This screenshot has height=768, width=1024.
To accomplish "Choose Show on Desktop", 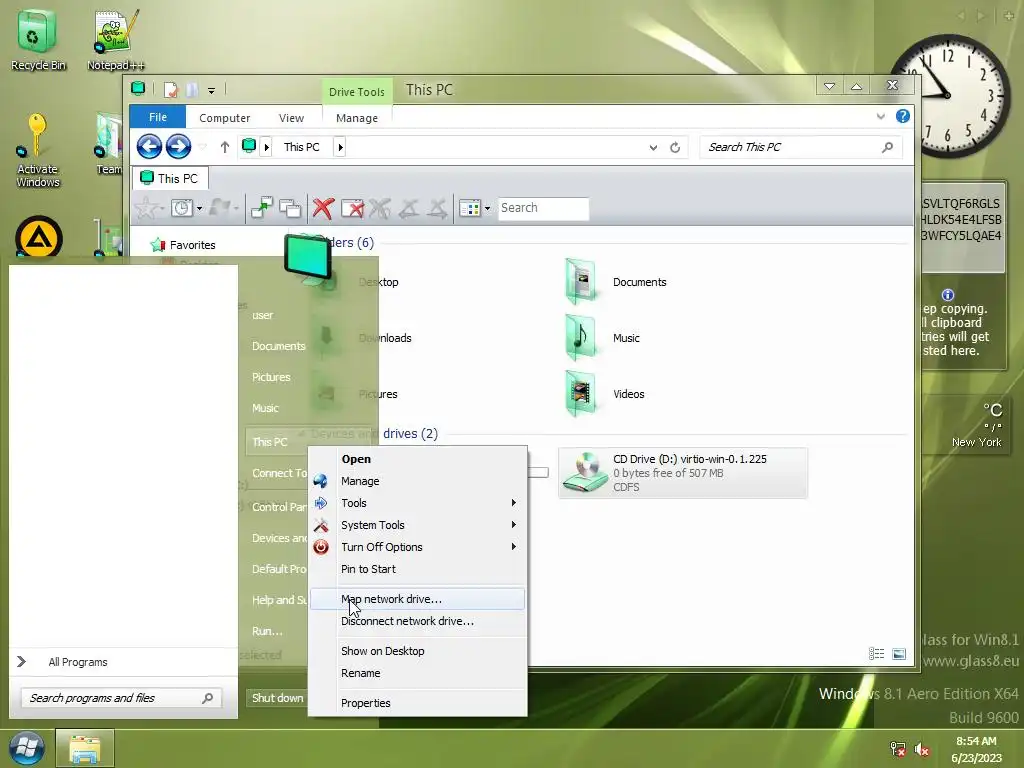I will 417,651.
